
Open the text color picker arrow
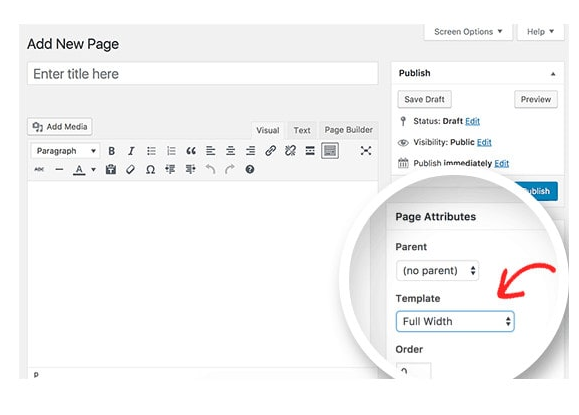coord(93,170)
